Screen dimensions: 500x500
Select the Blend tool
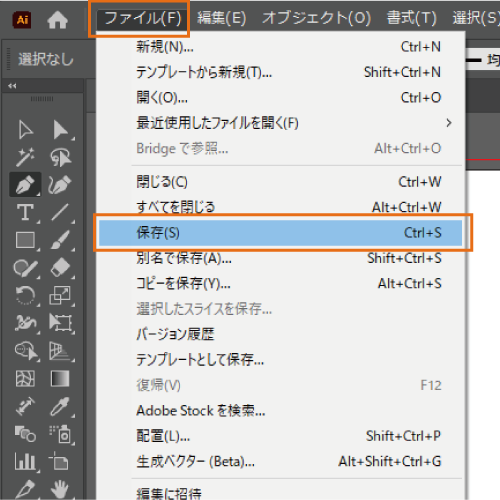[x=25, y=434]
